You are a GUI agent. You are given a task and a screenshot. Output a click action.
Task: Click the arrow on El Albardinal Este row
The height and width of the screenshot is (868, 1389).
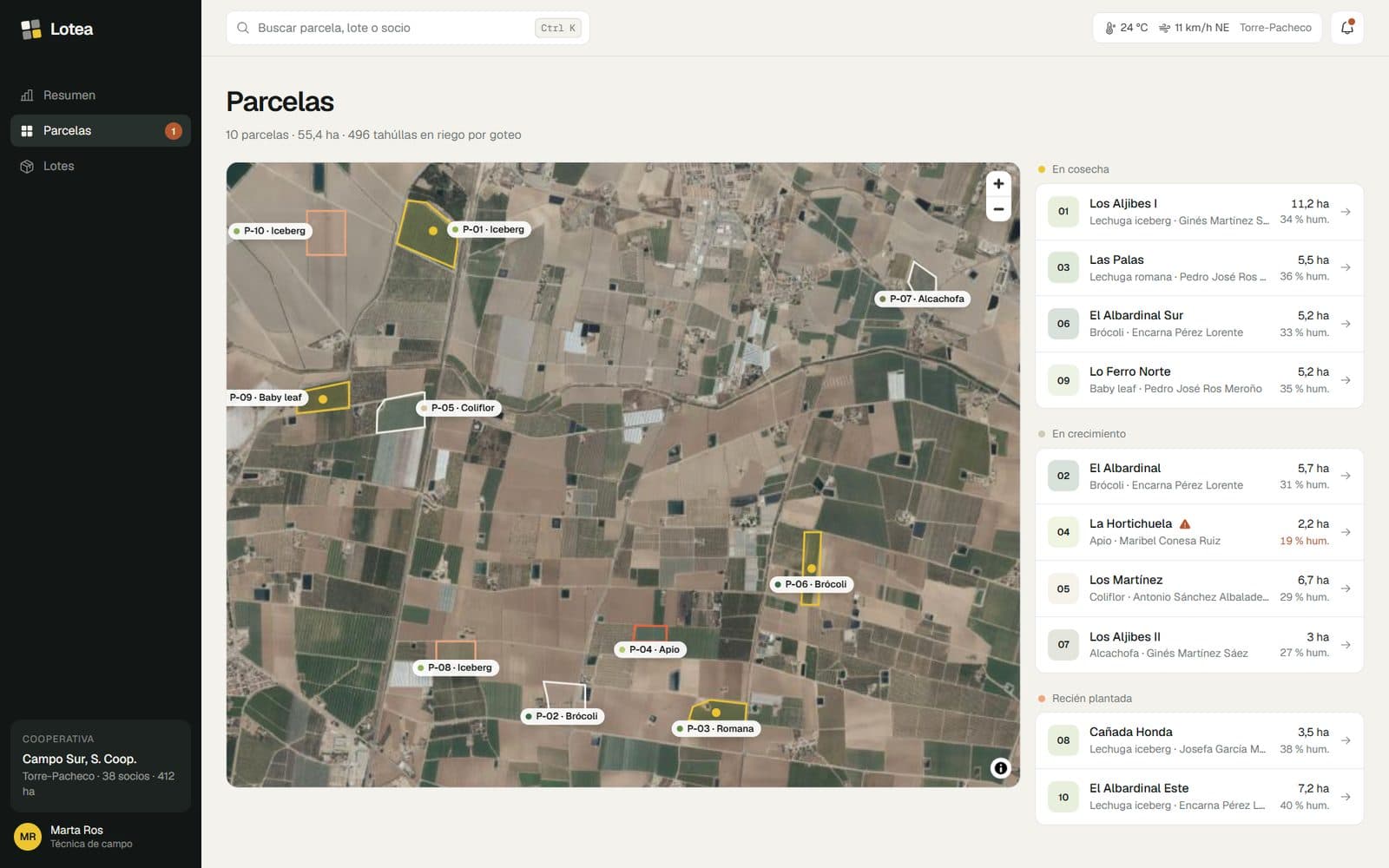click(1346, 797)
